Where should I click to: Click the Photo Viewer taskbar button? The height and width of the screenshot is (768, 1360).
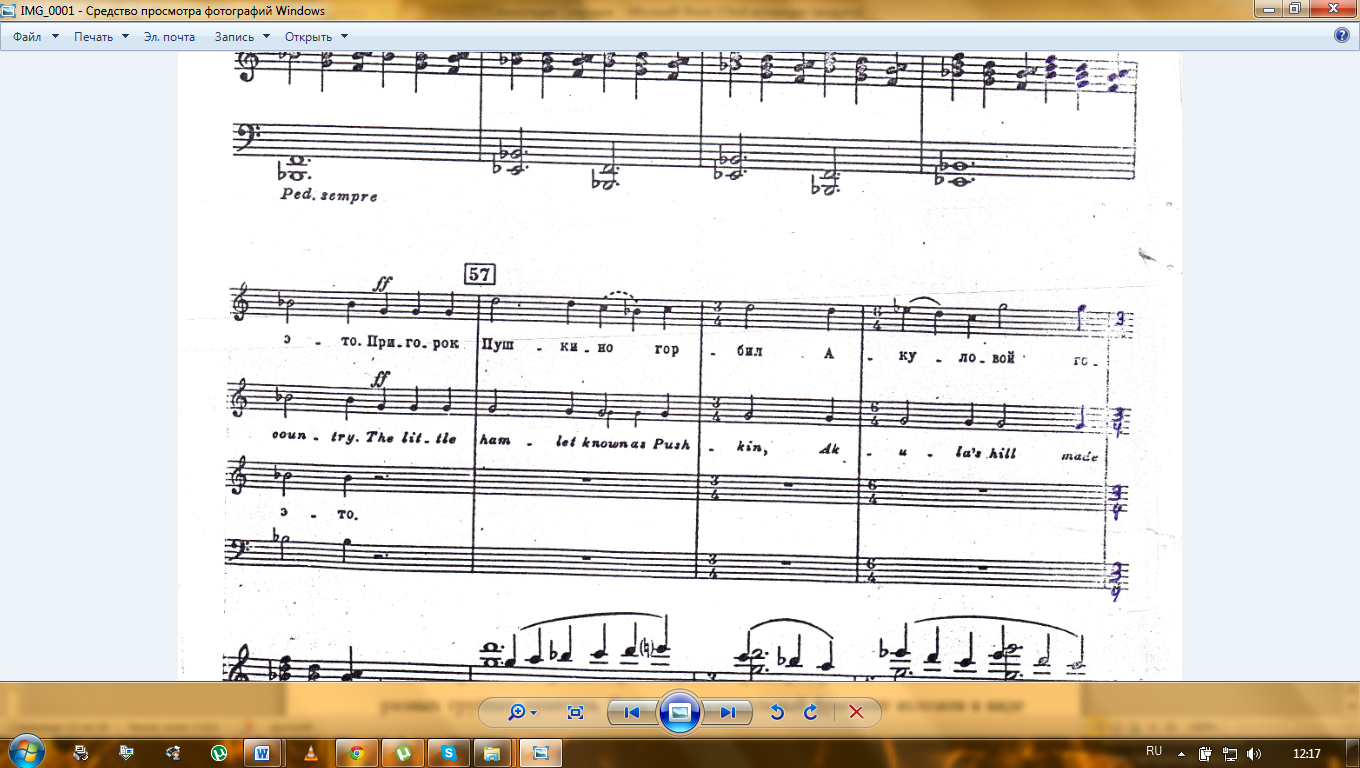point(541,752)
